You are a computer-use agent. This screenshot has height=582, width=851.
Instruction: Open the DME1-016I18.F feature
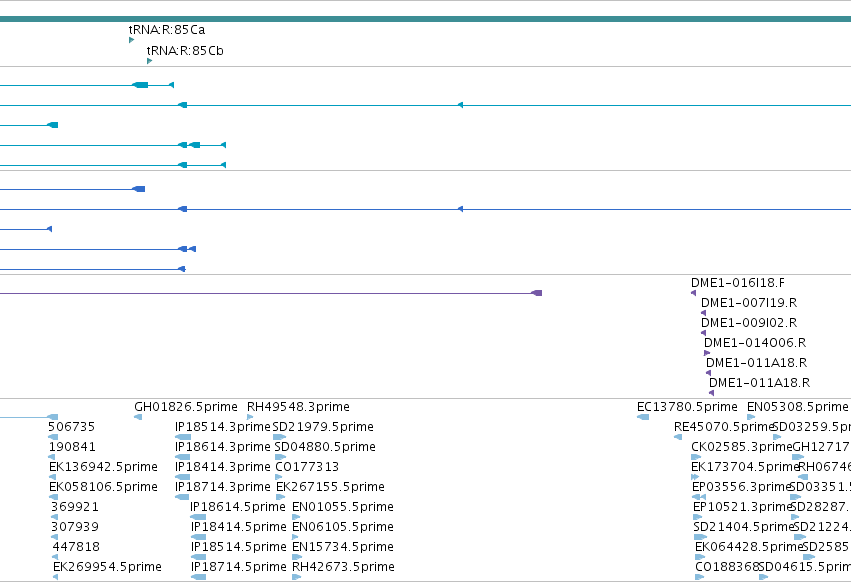[738, 283]
